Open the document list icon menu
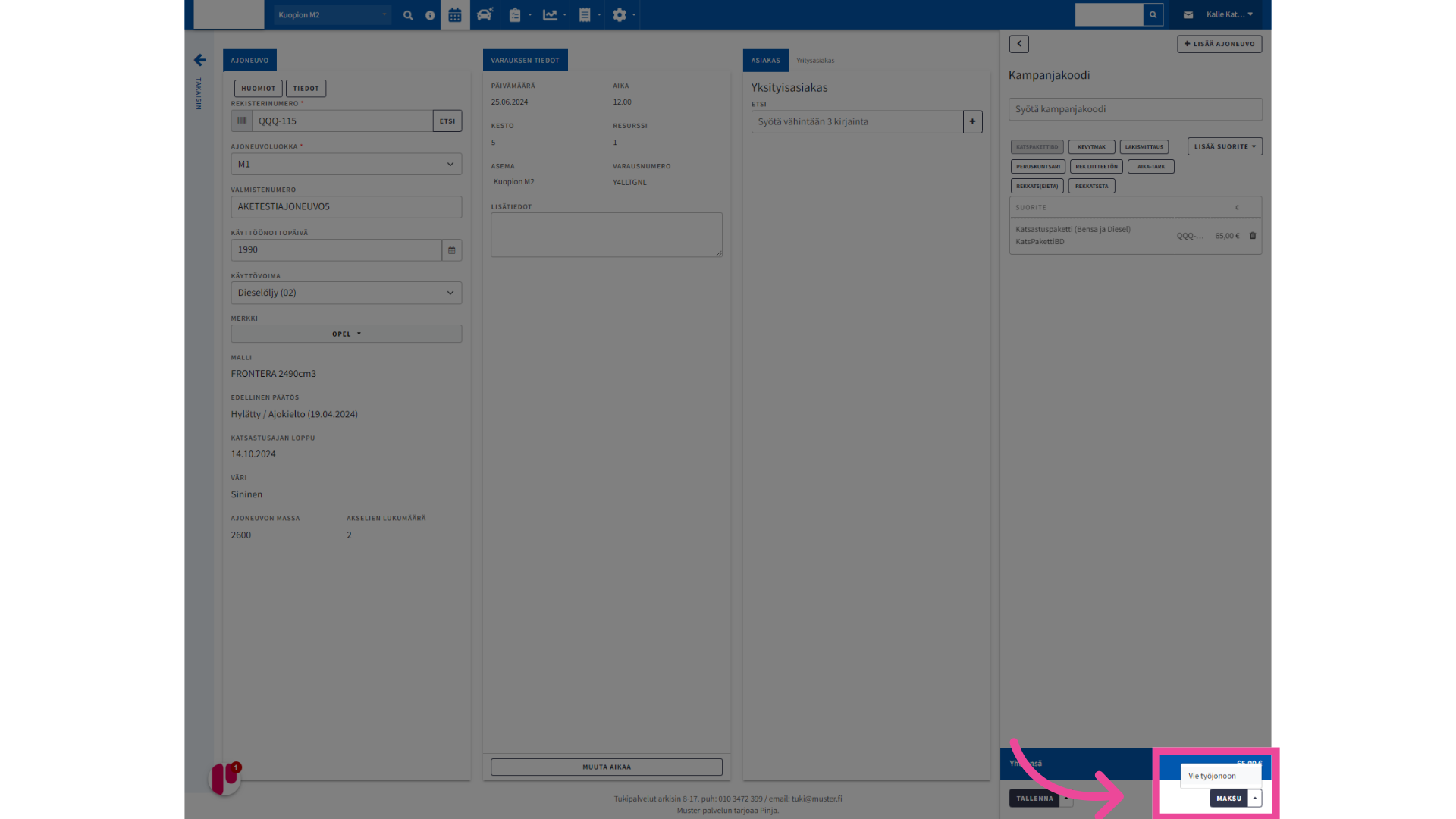The height and width of the screenshot is (819, 1456). click(589, 15)
